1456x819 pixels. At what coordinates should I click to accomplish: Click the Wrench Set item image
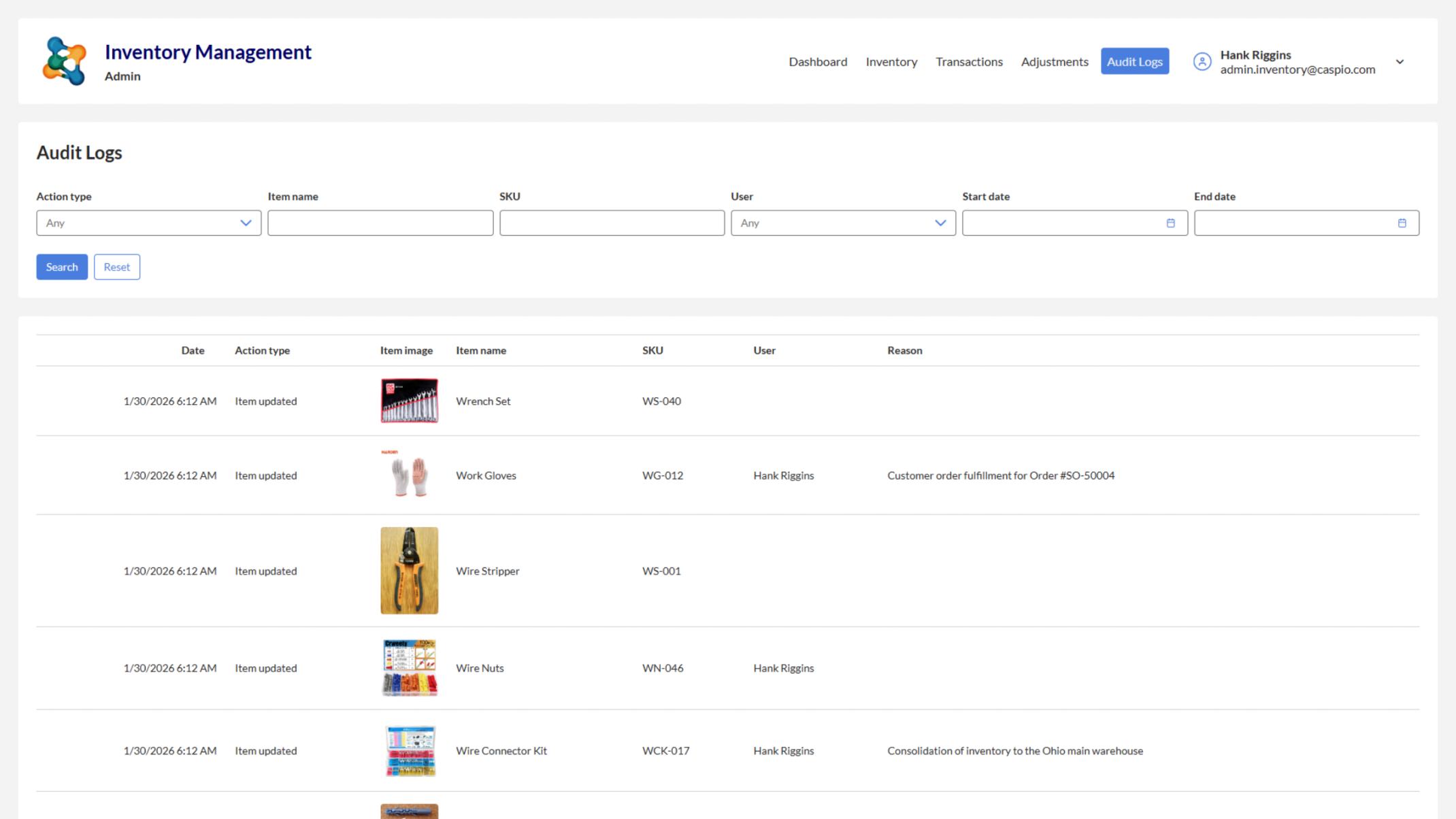coord(409,401)
